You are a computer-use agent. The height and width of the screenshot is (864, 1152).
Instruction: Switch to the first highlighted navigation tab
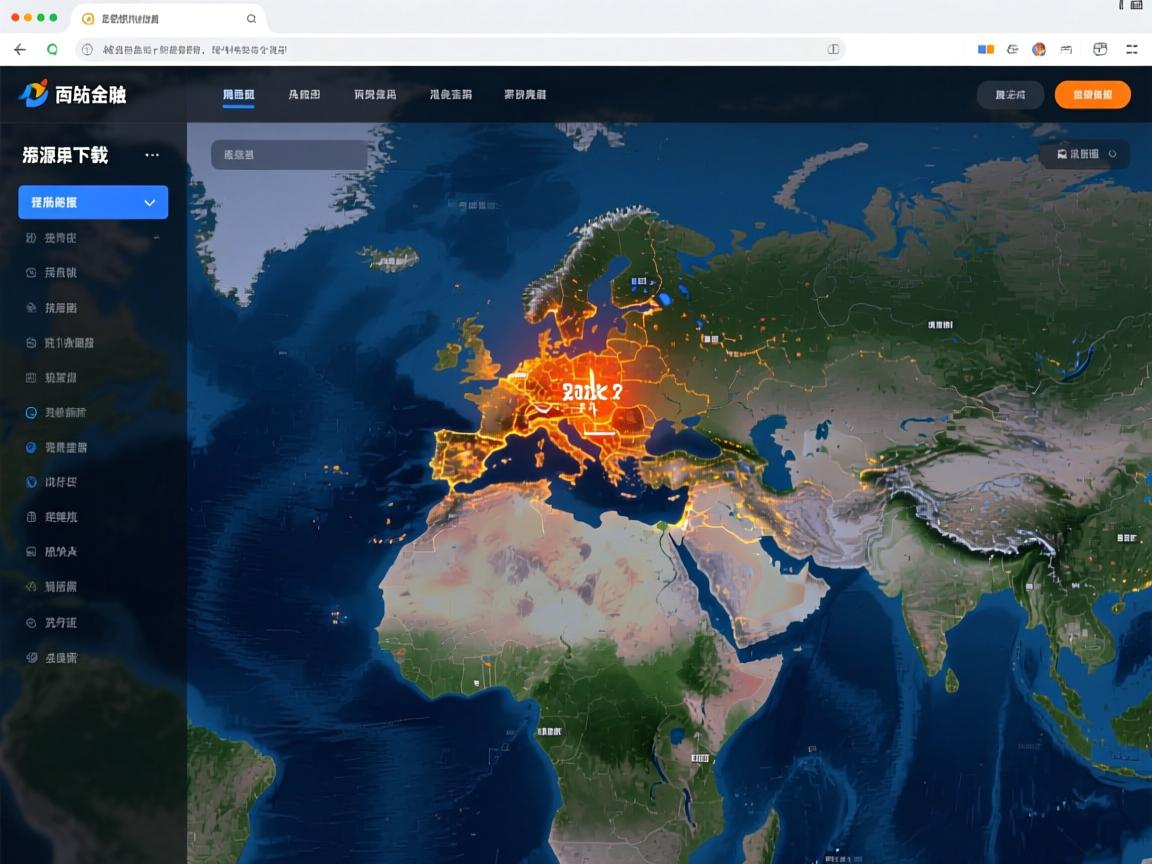(239, 95)
